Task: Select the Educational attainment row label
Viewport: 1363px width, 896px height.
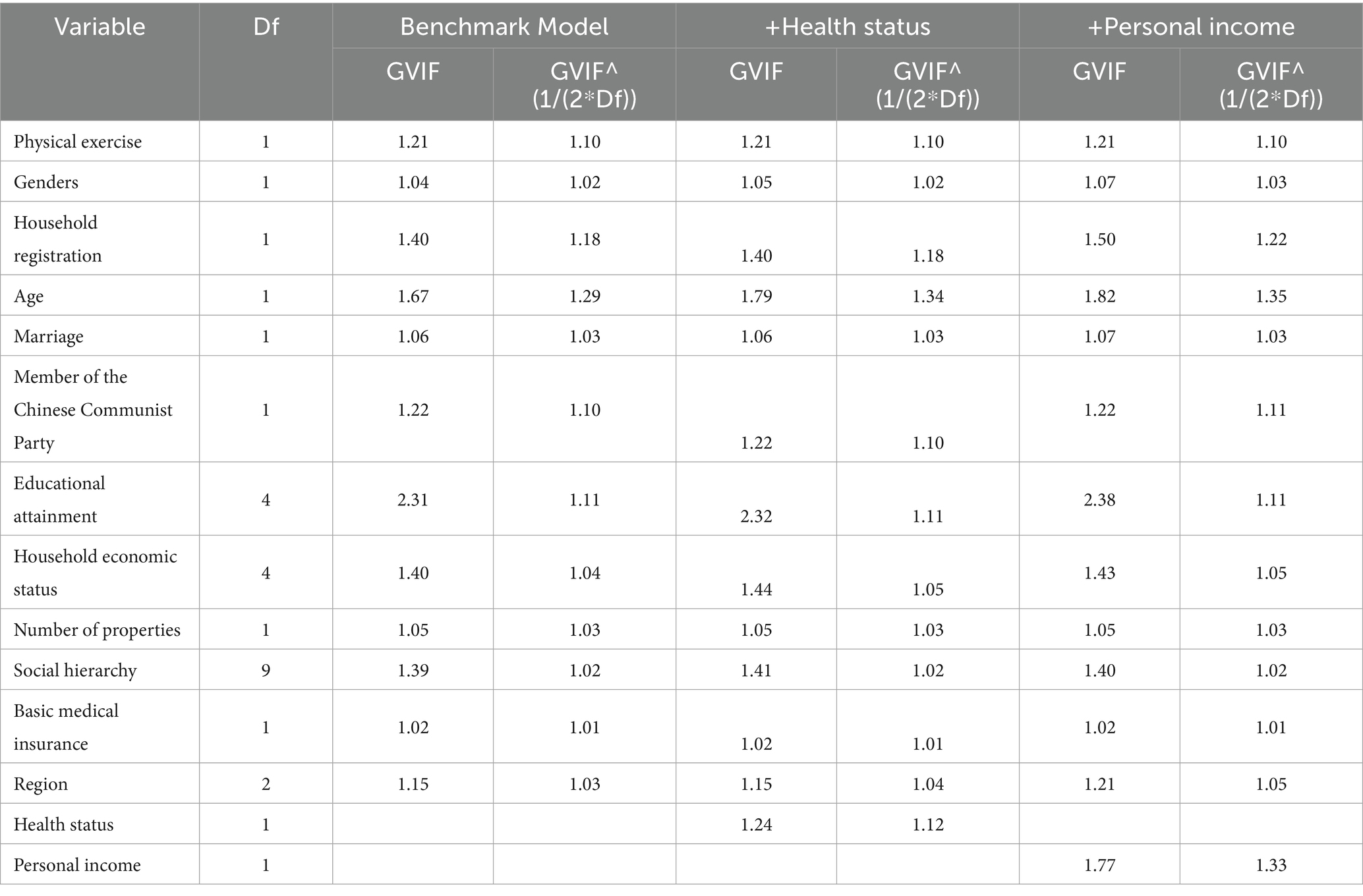Action: point(59,499)
